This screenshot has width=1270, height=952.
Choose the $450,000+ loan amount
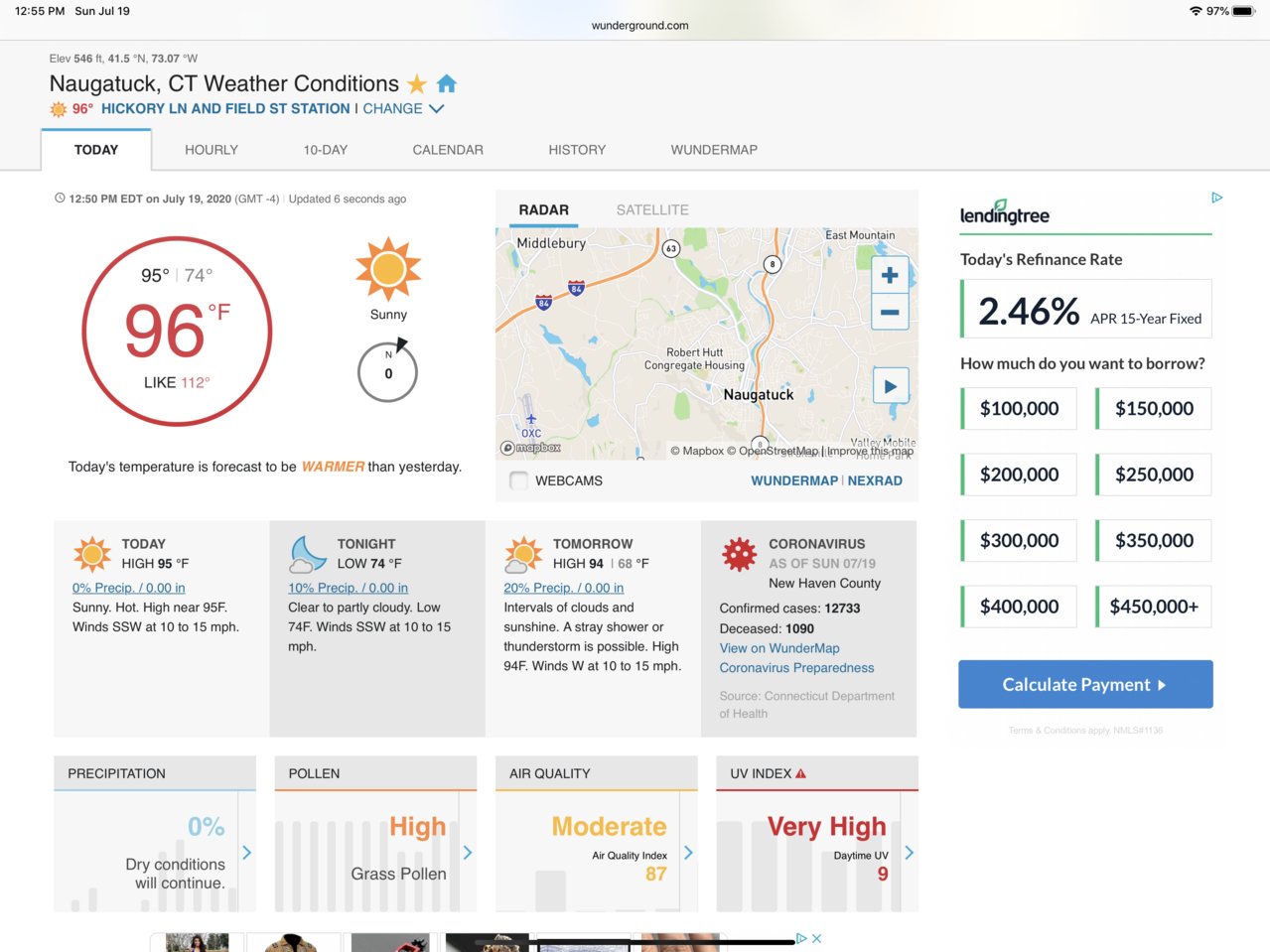tap(1154, 607)
